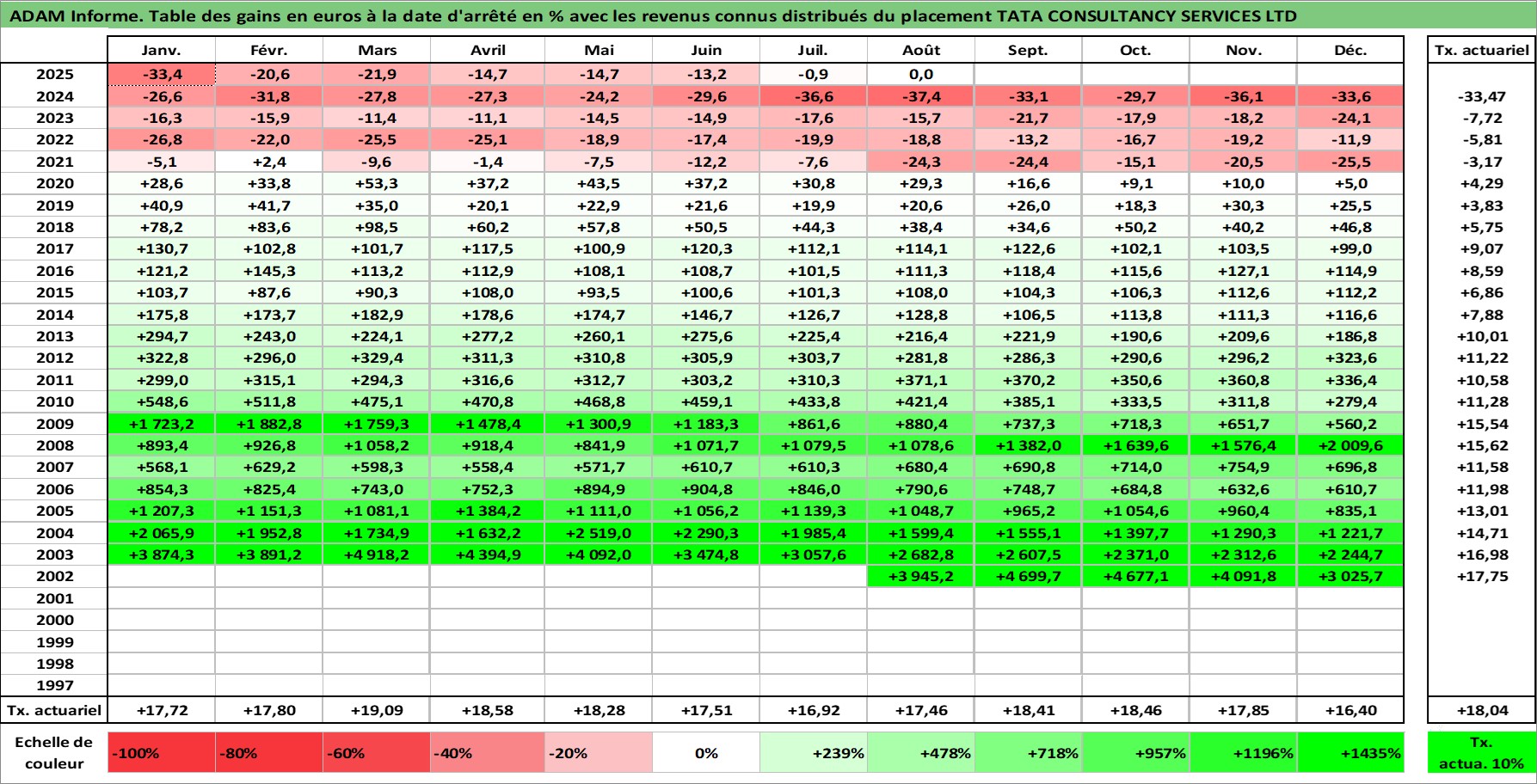Click July actuarial rate +16,92
This screenshot has height=784, width=1537.
pyautogui.click(x=813, y=710)
